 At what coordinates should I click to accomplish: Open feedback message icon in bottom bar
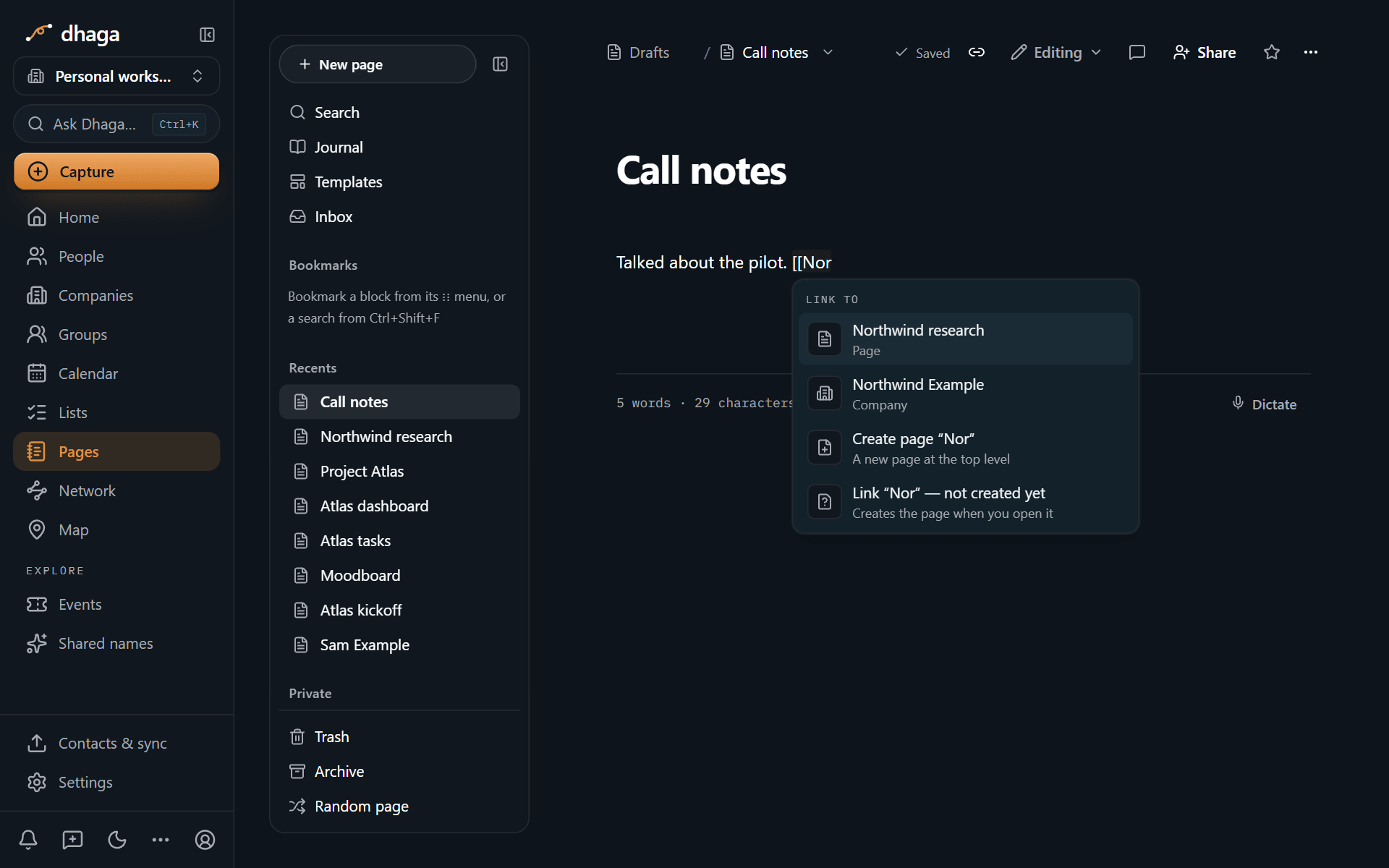[x=72, y=840]
